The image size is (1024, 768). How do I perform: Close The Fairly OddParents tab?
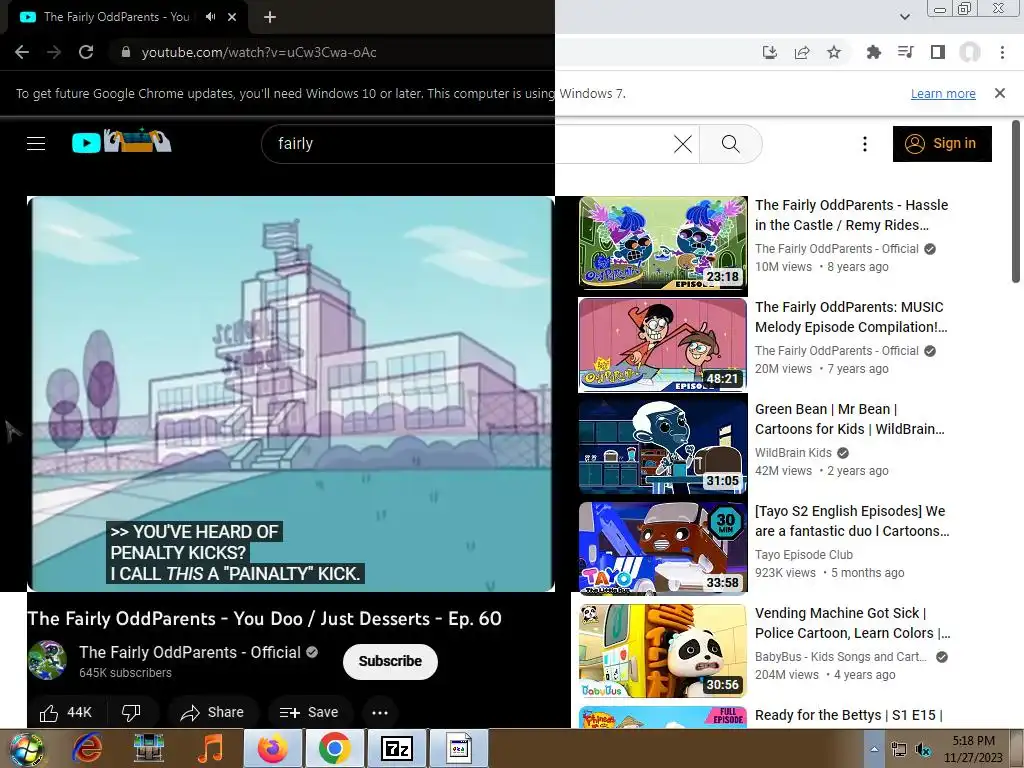coord(232,17)
